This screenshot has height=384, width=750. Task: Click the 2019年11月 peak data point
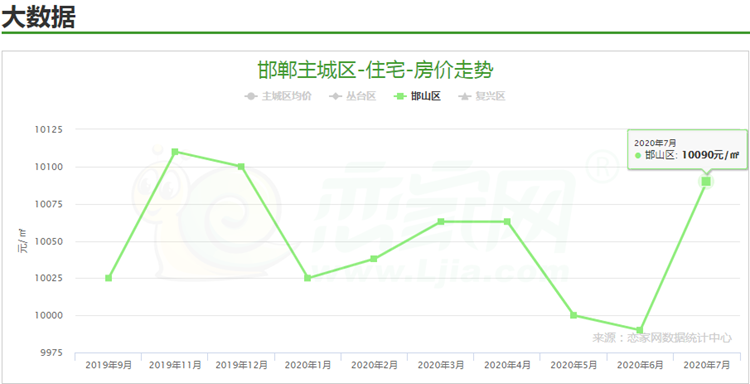pyautogui.click(x=175, y=152)
